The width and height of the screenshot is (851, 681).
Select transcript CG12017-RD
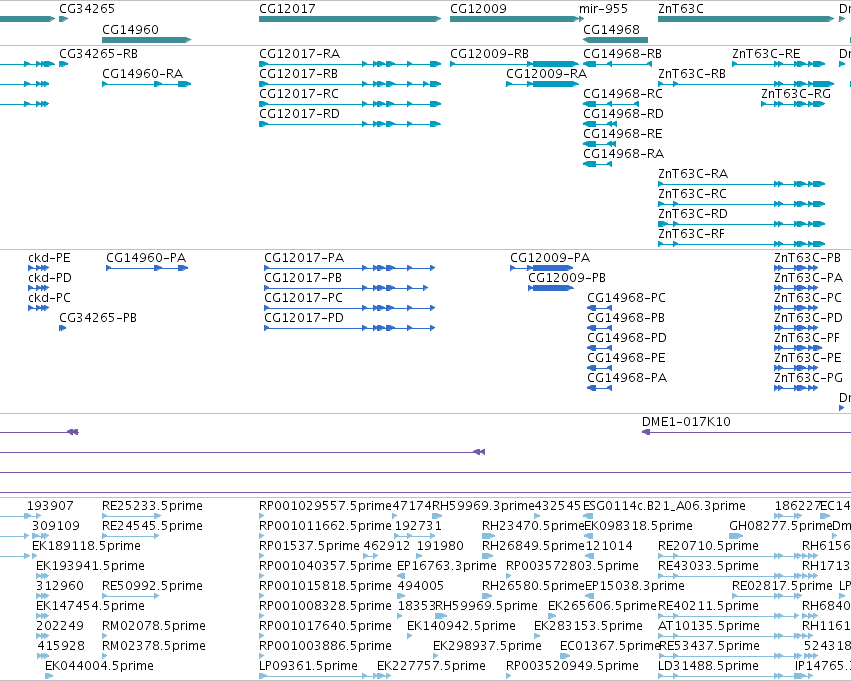pos(299,114)
